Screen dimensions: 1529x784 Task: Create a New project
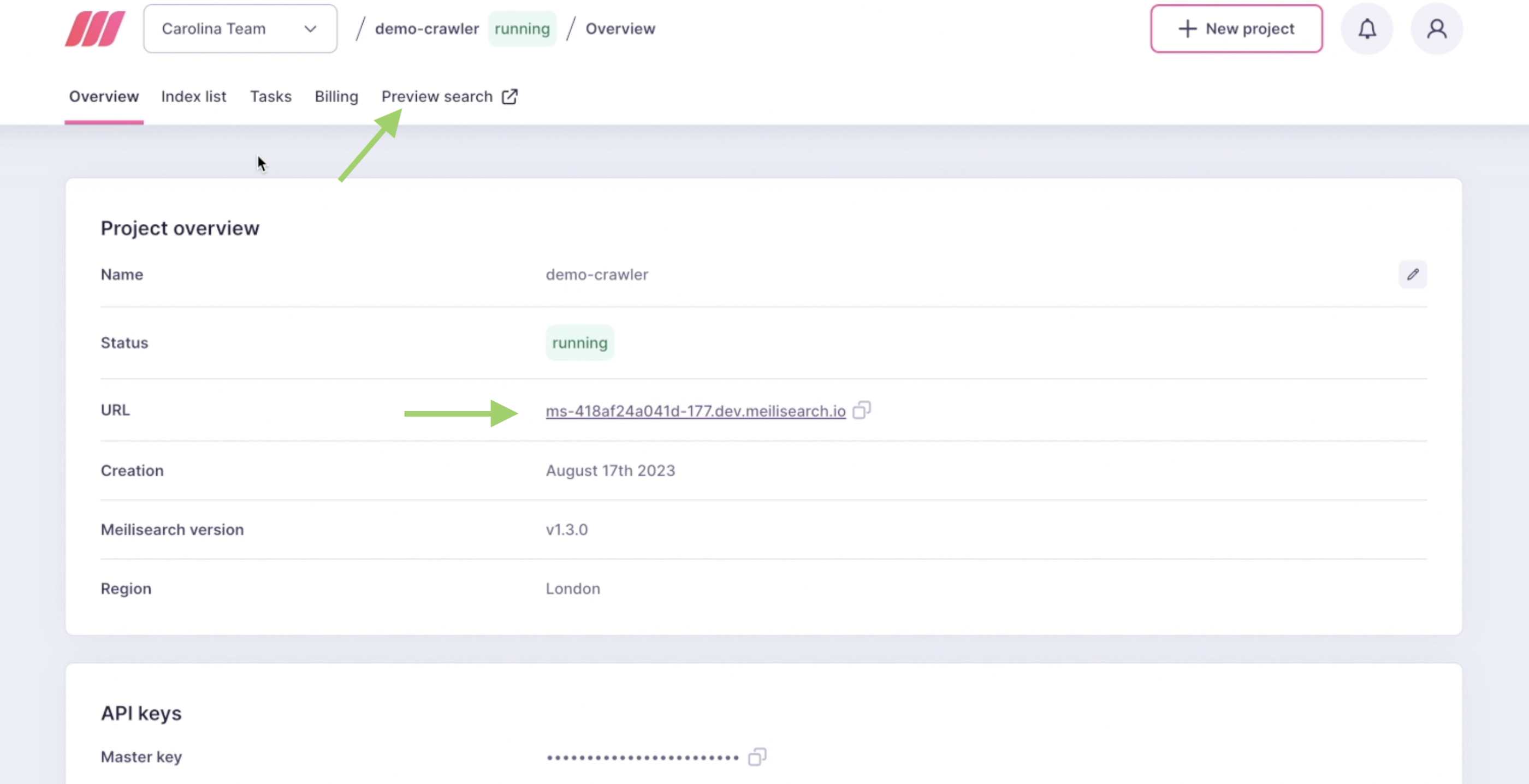(1236, 28)
